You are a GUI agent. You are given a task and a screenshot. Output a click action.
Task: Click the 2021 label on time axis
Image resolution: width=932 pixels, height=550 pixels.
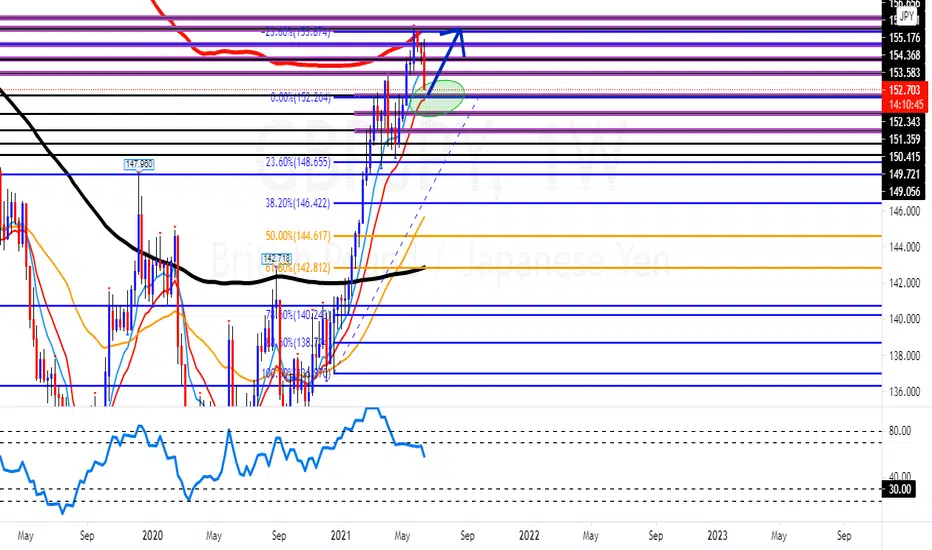pos(341,536)
